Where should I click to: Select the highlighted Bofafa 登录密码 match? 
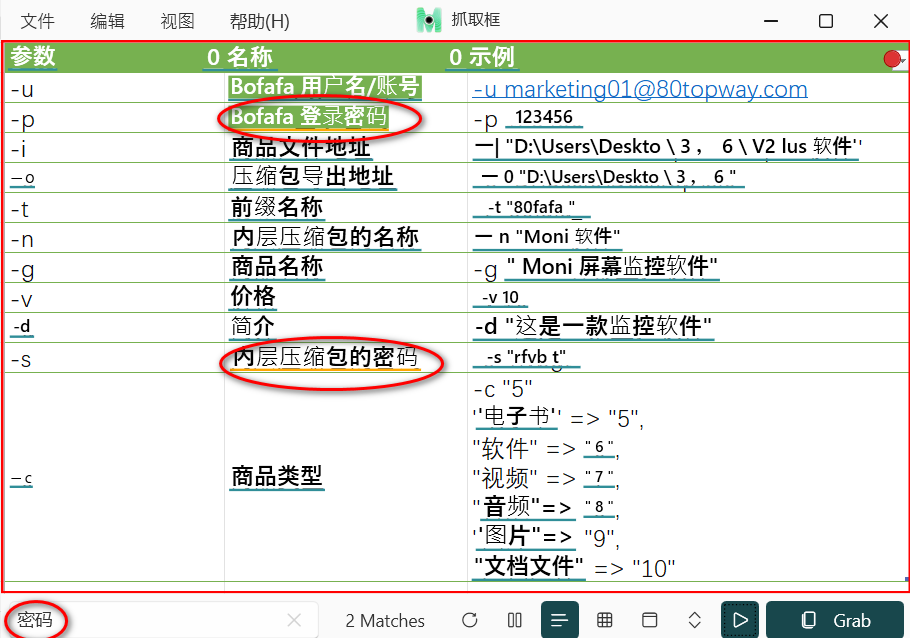pyautogui.click(x=308, y=118)
